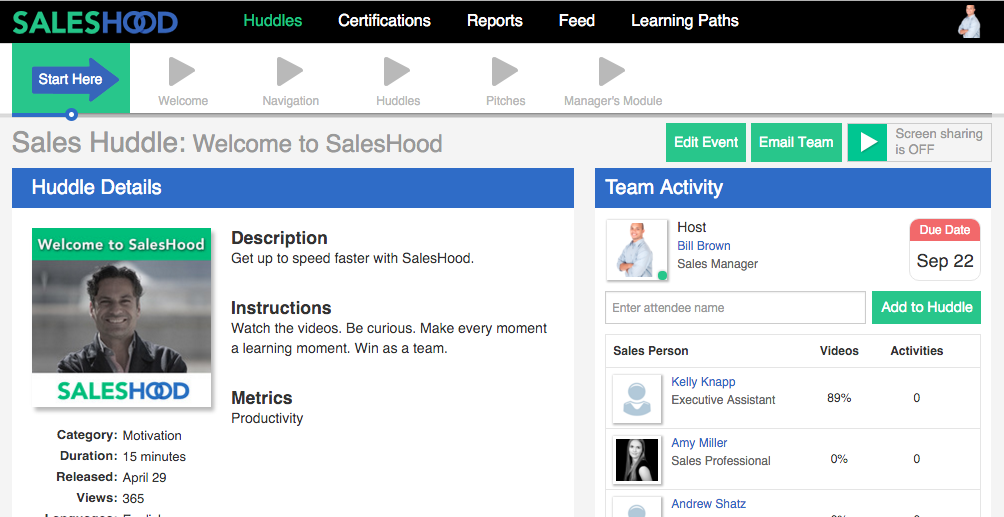Click Amy Miller's profile photo
Image resolution: width=1004 pixels, height=517 pixels.
pyautogui.click(x=637, y=460)
